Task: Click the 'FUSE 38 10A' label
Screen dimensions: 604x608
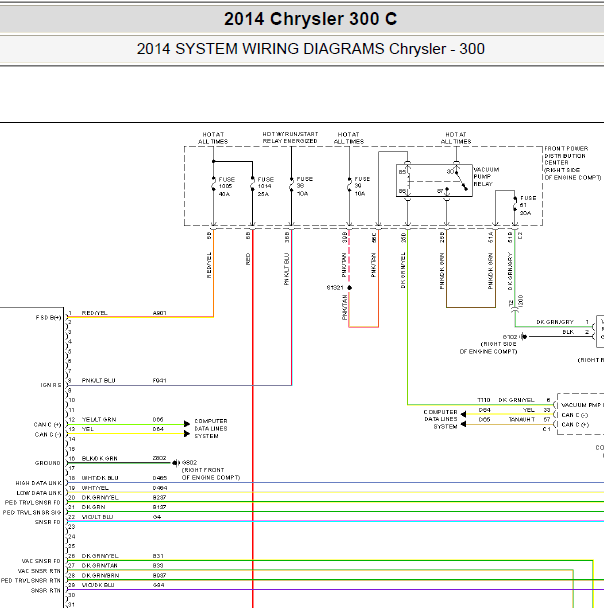Action: [x=304, y=186]
